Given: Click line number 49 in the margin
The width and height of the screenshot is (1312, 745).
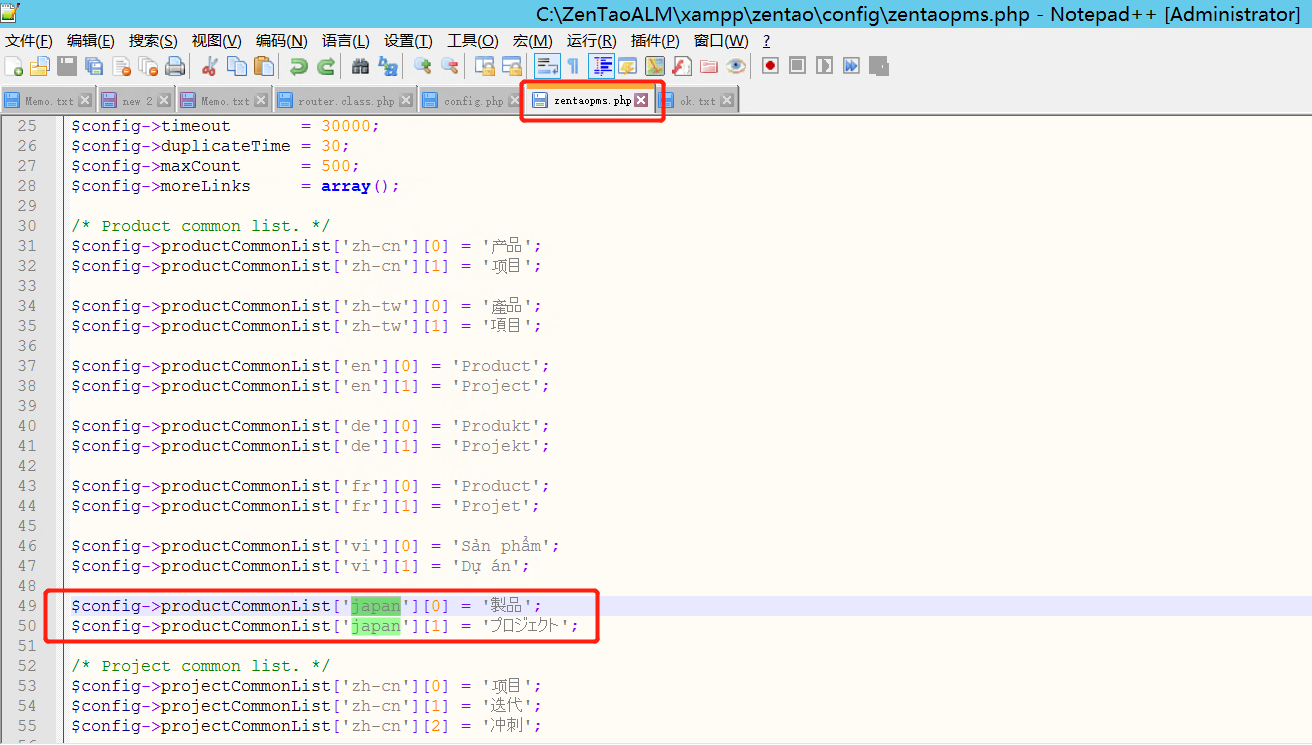Looking at the screenshot, I should coord(27,606).
